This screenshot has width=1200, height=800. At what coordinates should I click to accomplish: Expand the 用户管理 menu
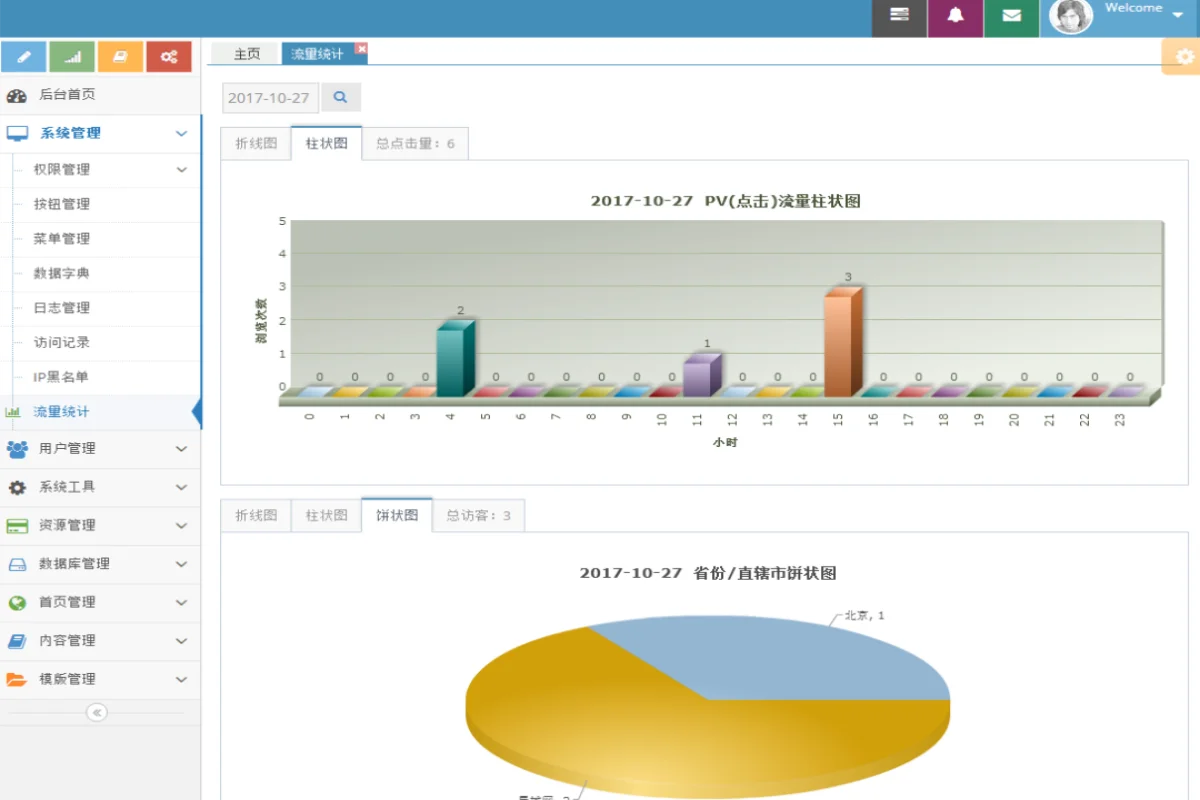tap(98, 449)
